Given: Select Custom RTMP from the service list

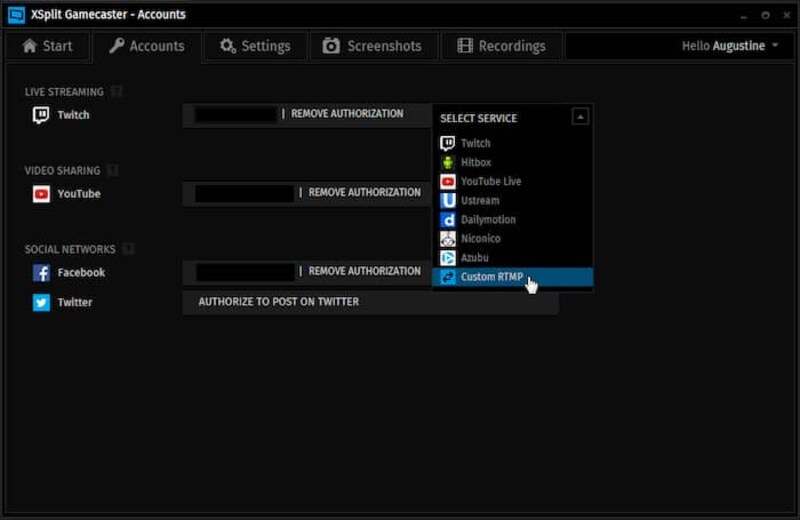Looking at the screenshot, I should pyautogui.click(x=512, y=277).
